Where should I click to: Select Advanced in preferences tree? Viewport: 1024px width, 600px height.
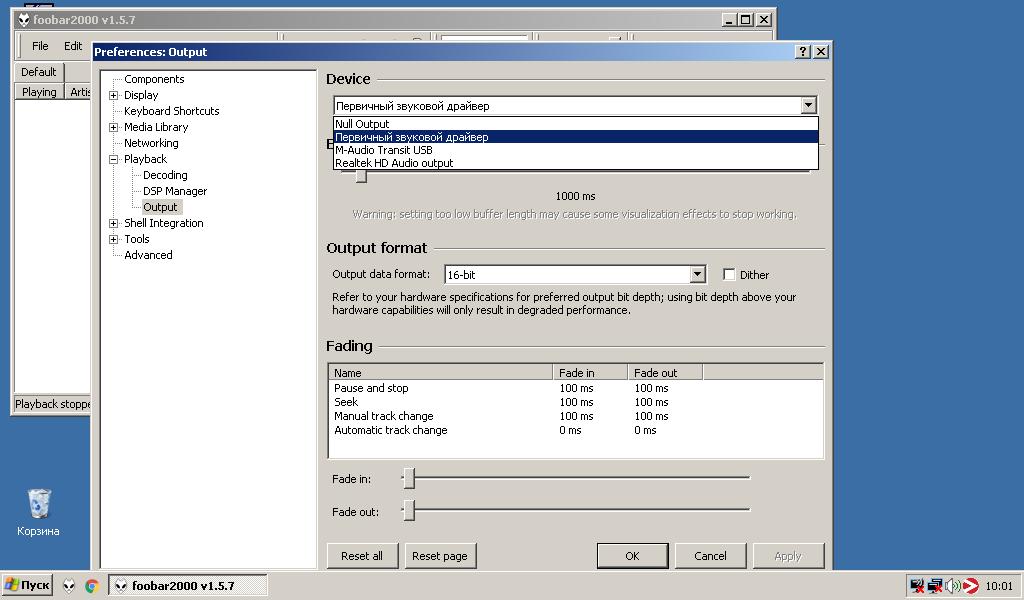pyautogui.click(x=148, y=255)
